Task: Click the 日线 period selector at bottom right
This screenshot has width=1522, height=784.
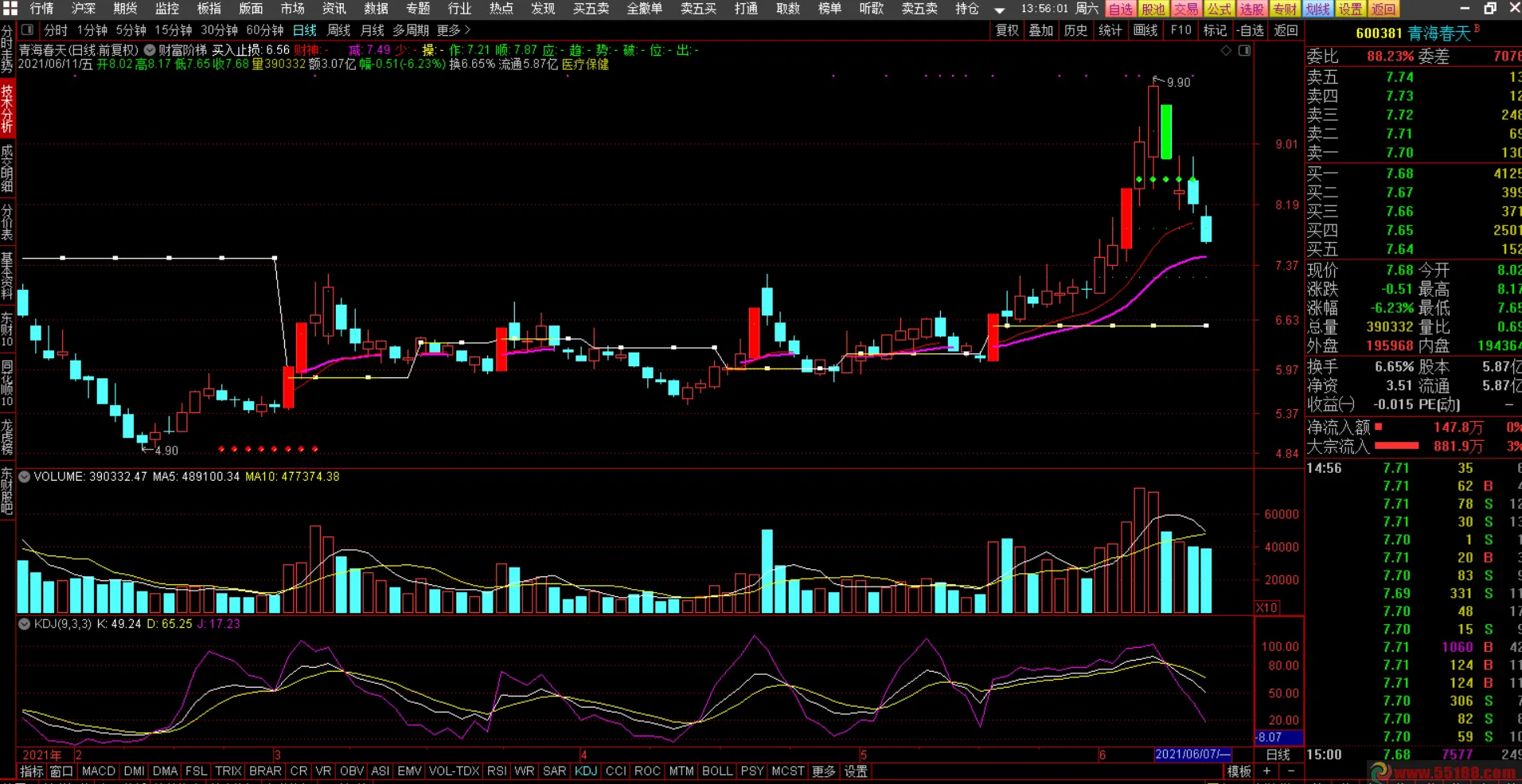Action: click(x=1278, y=755)
